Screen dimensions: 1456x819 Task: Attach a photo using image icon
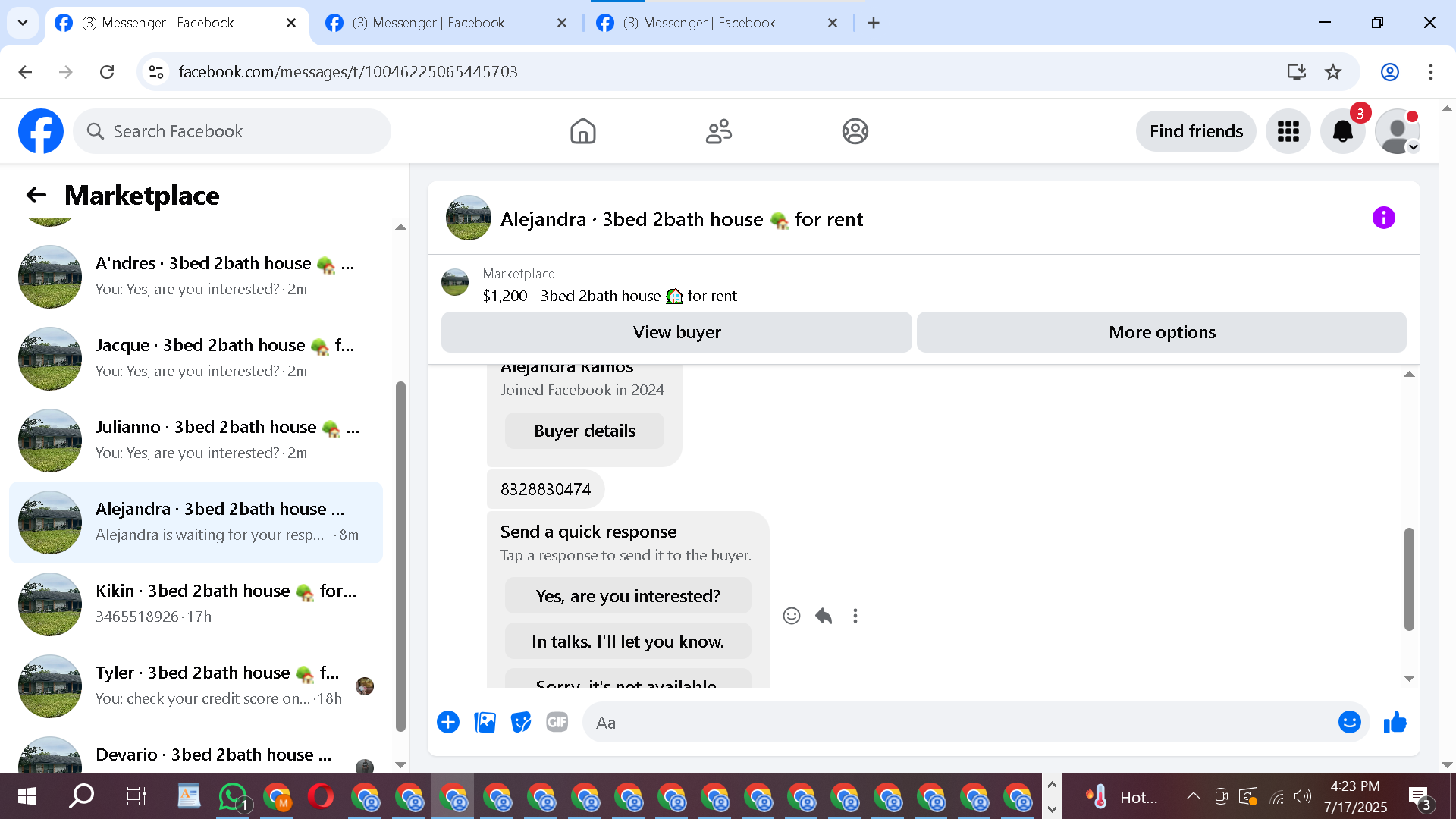(485, 722)
